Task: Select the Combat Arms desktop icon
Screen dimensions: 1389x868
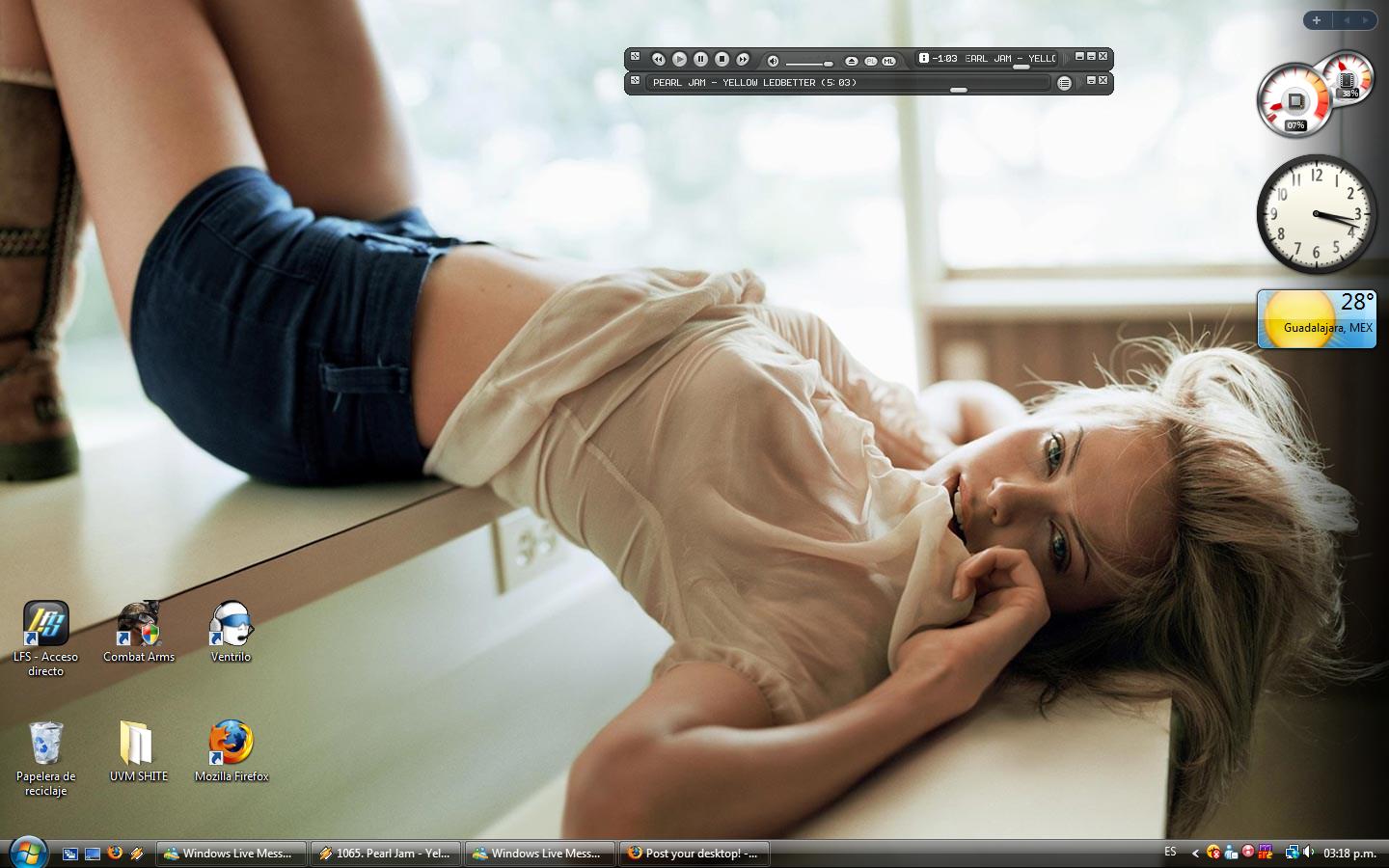Action: 139,633
